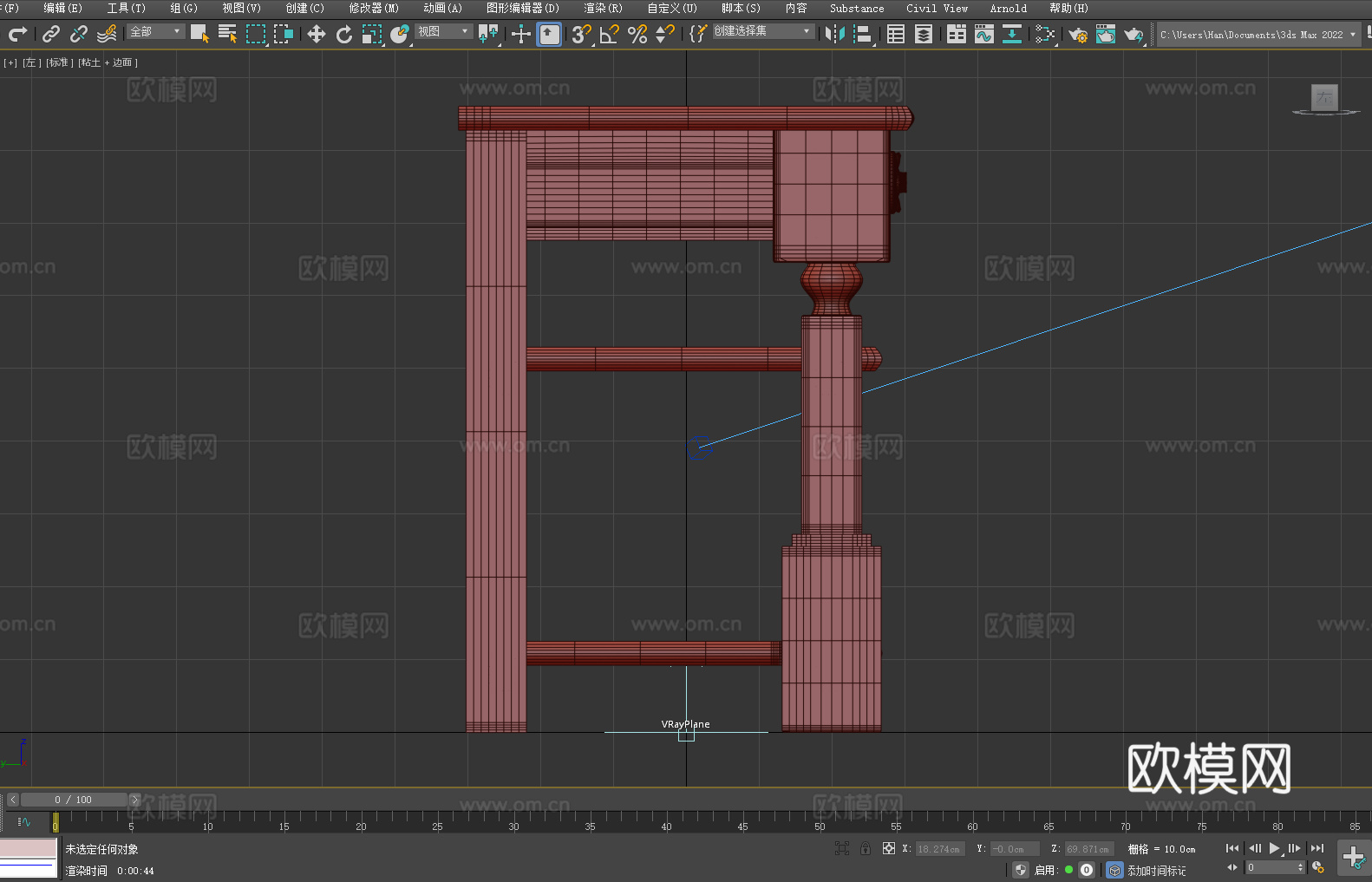Viewport: 1372px width, 882px height.
Task: Toggle Angle Snap
Action: tap(610, 34)
